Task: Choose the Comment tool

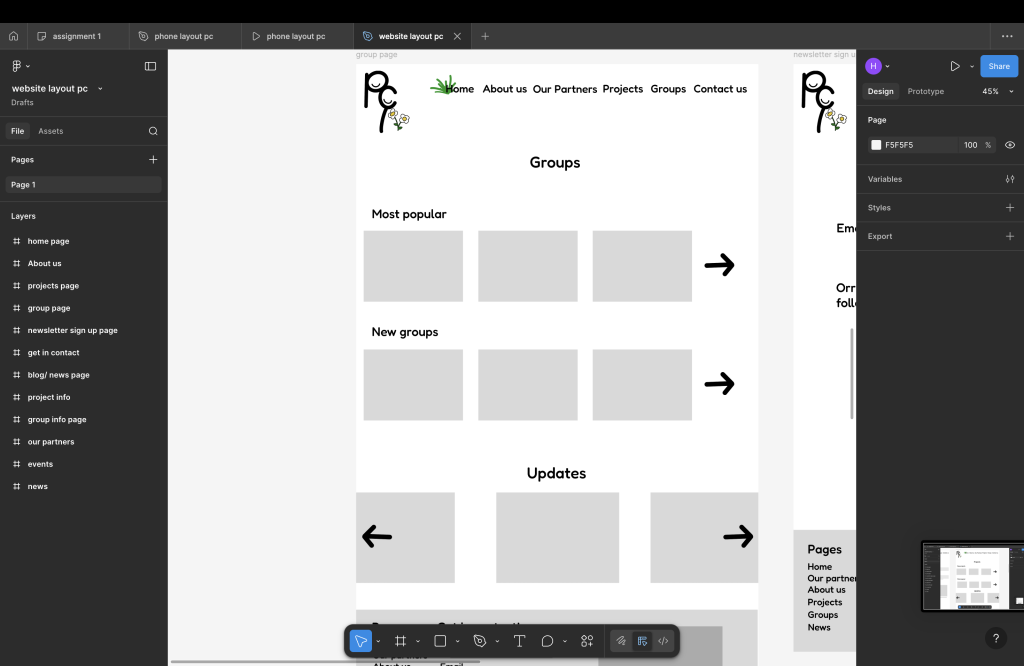Action: tap(547, 641)
